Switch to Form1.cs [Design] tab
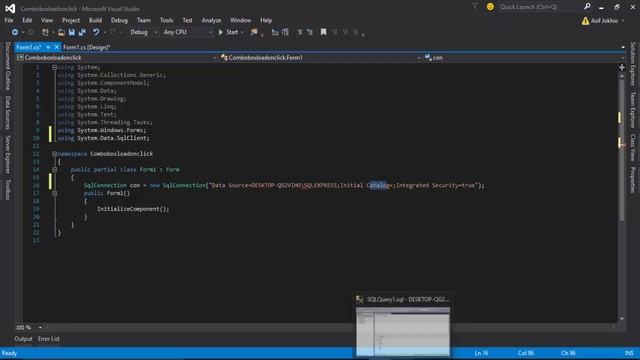The image size is (640, 360). [x=87, y=47]
